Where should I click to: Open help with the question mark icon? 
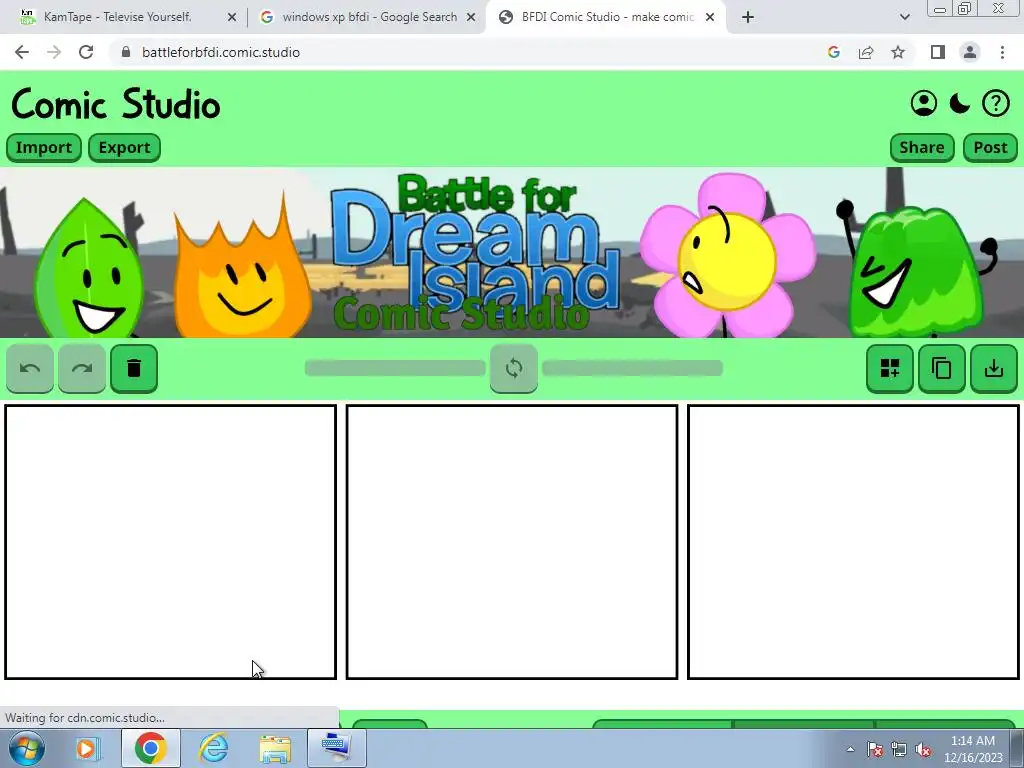pos(996,103)
